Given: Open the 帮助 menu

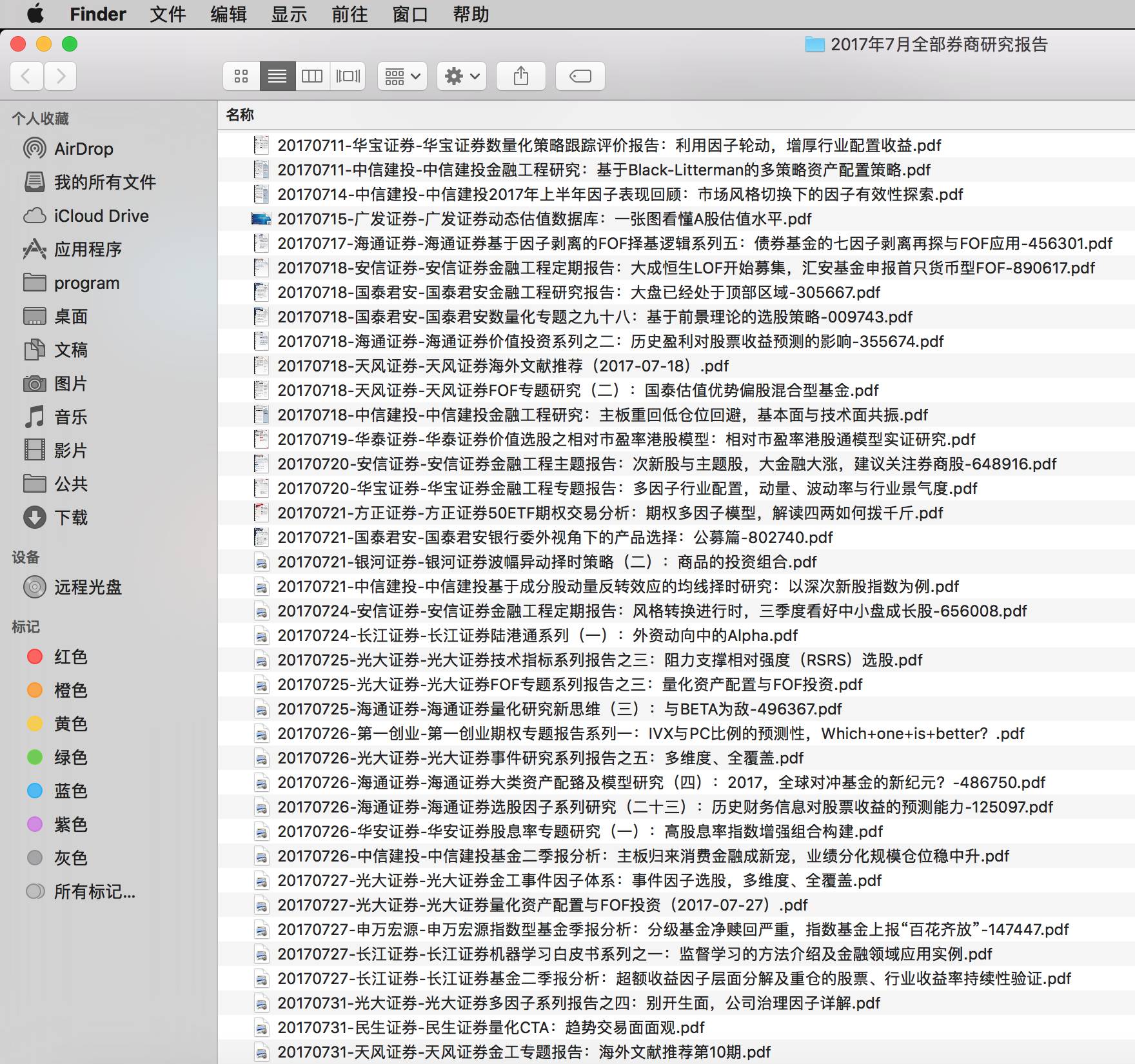Looking at the screenshot, I should (471, 14).
